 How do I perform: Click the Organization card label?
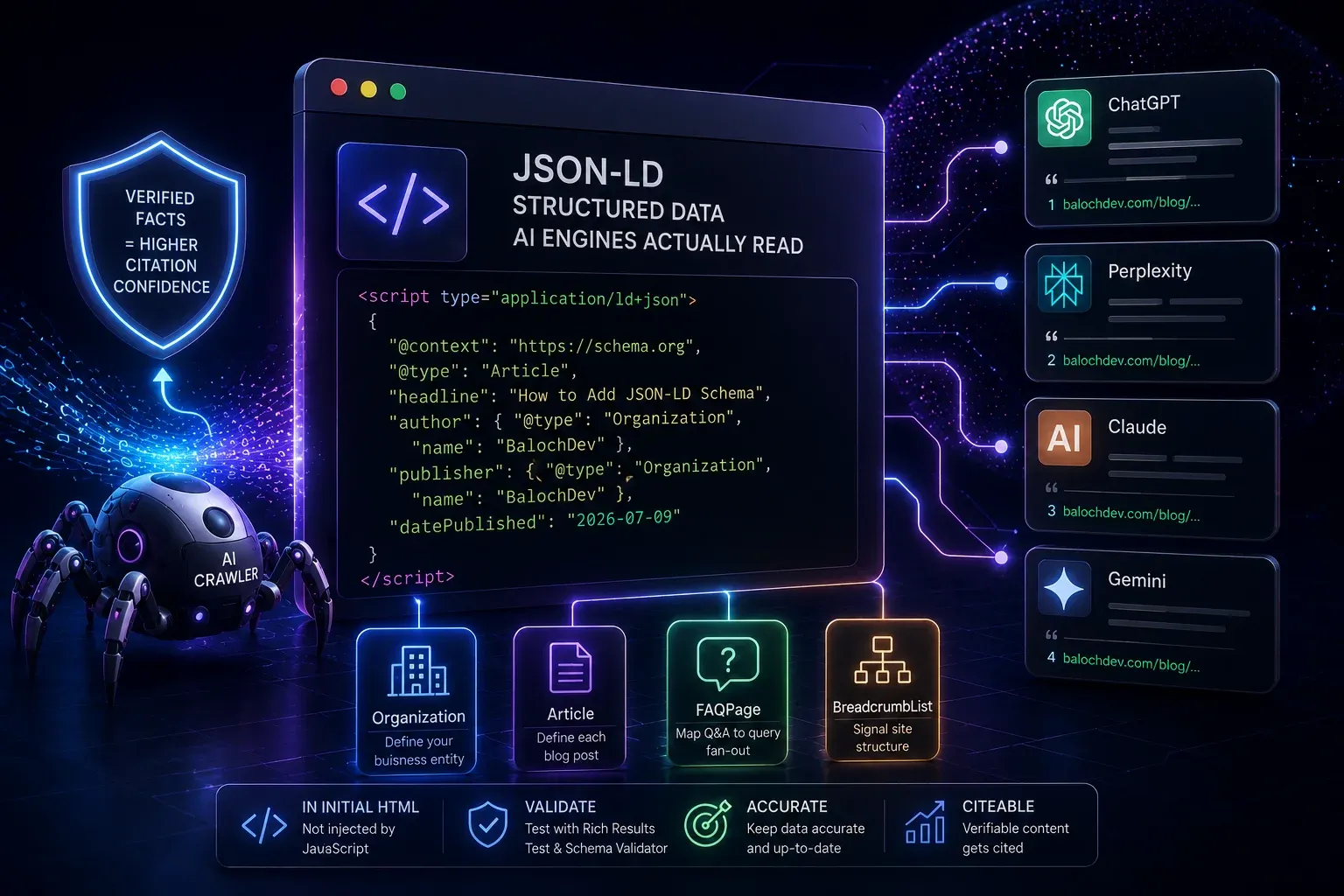coord(418,717)
